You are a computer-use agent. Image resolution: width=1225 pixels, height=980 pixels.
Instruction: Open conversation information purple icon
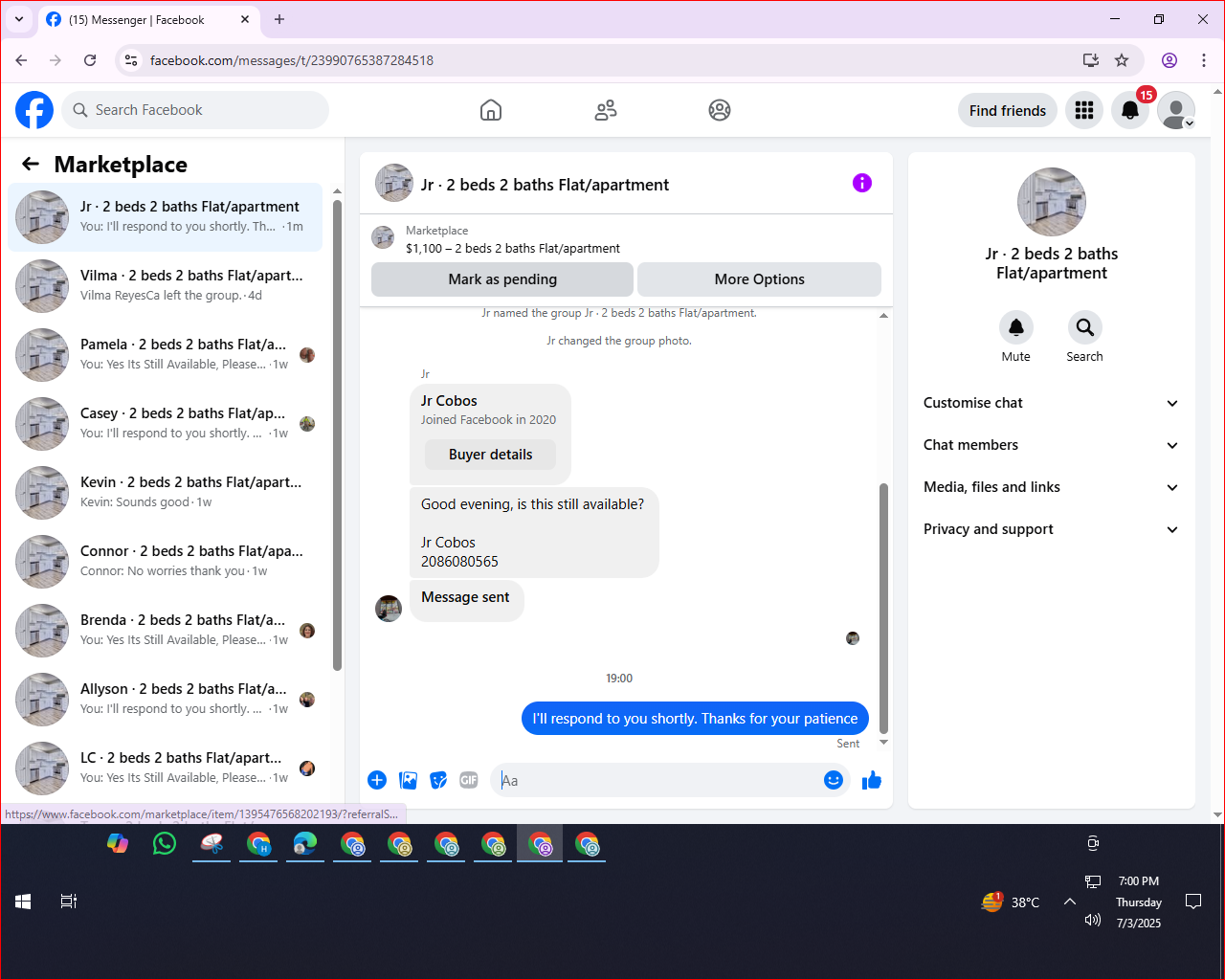[862, 183]
